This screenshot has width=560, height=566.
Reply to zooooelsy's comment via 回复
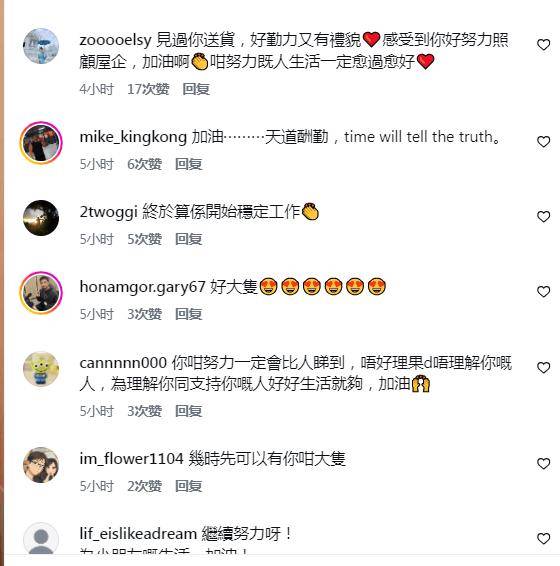[x=196, y=89]
